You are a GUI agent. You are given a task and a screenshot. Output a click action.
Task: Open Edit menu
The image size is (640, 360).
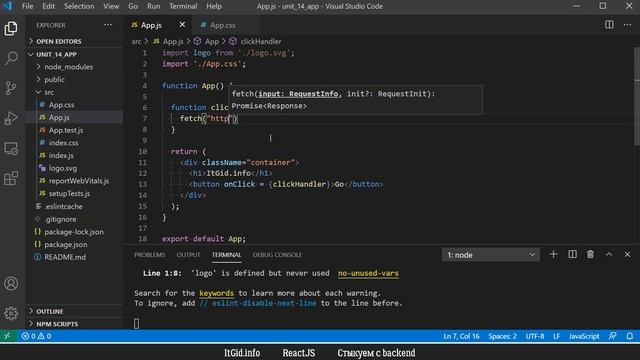[48, 6]
